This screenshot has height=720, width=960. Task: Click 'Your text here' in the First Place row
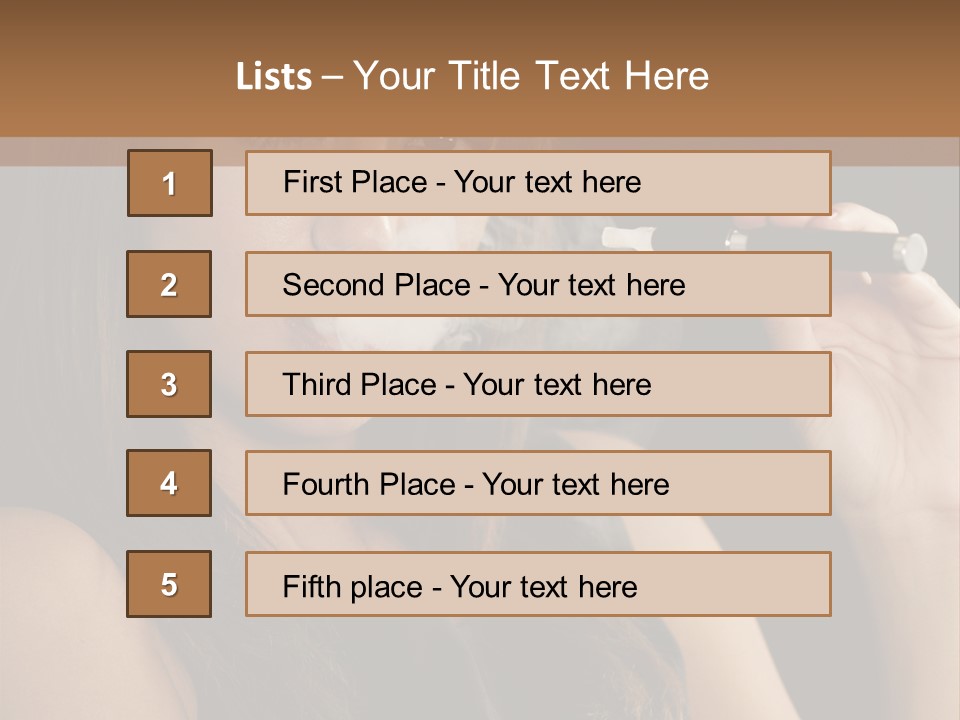(x=547, y=182)
